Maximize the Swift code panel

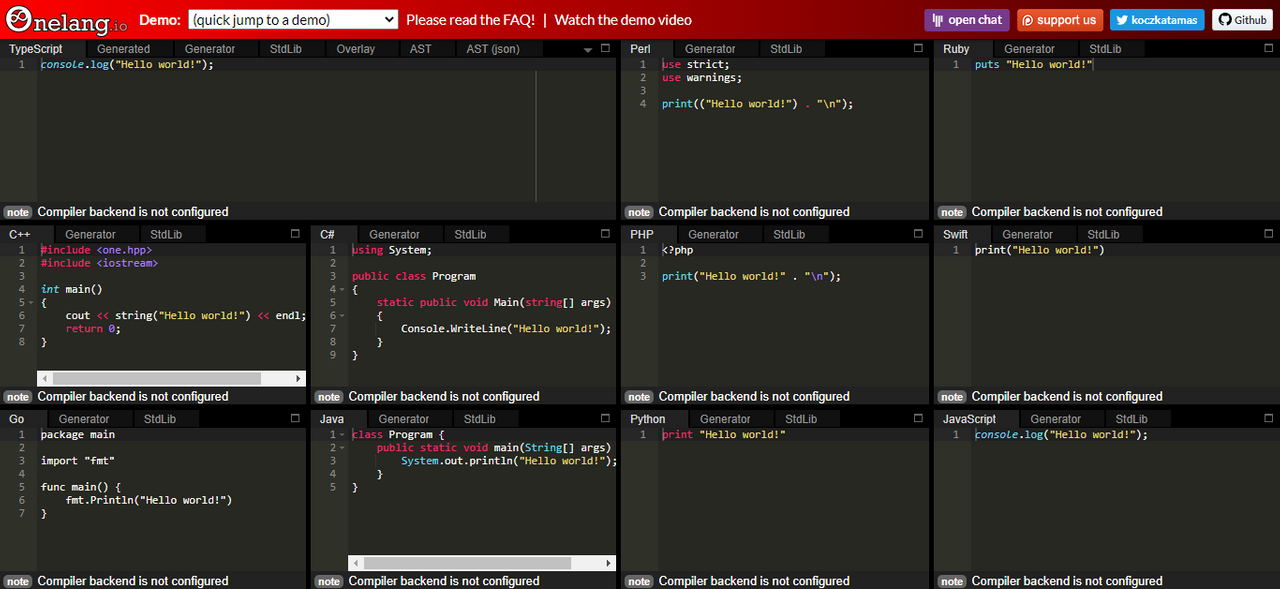click(x=1268, y=233)
